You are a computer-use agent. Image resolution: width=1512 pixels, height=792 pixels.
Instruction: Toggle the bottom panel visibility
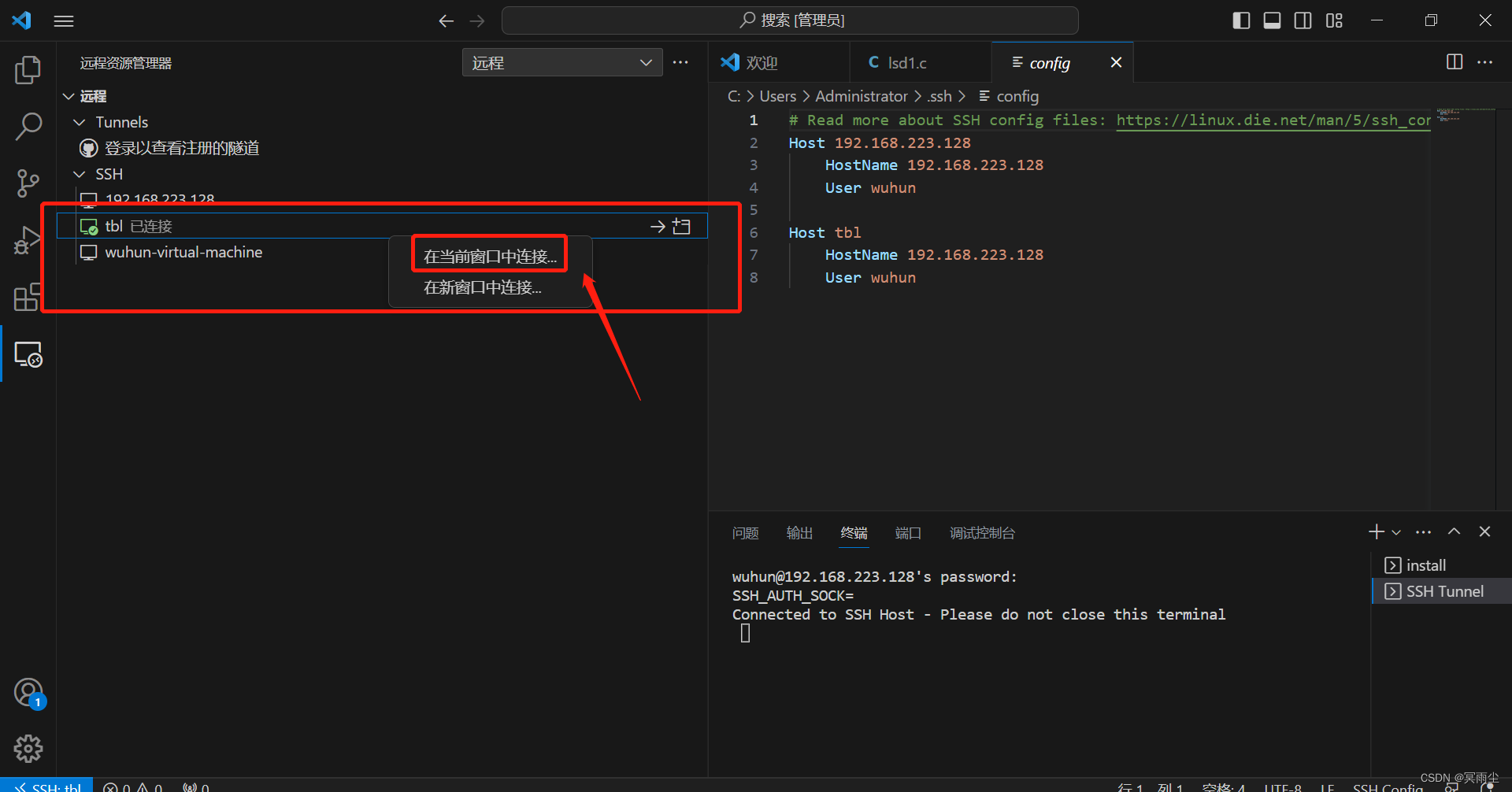coord(1271,20)
